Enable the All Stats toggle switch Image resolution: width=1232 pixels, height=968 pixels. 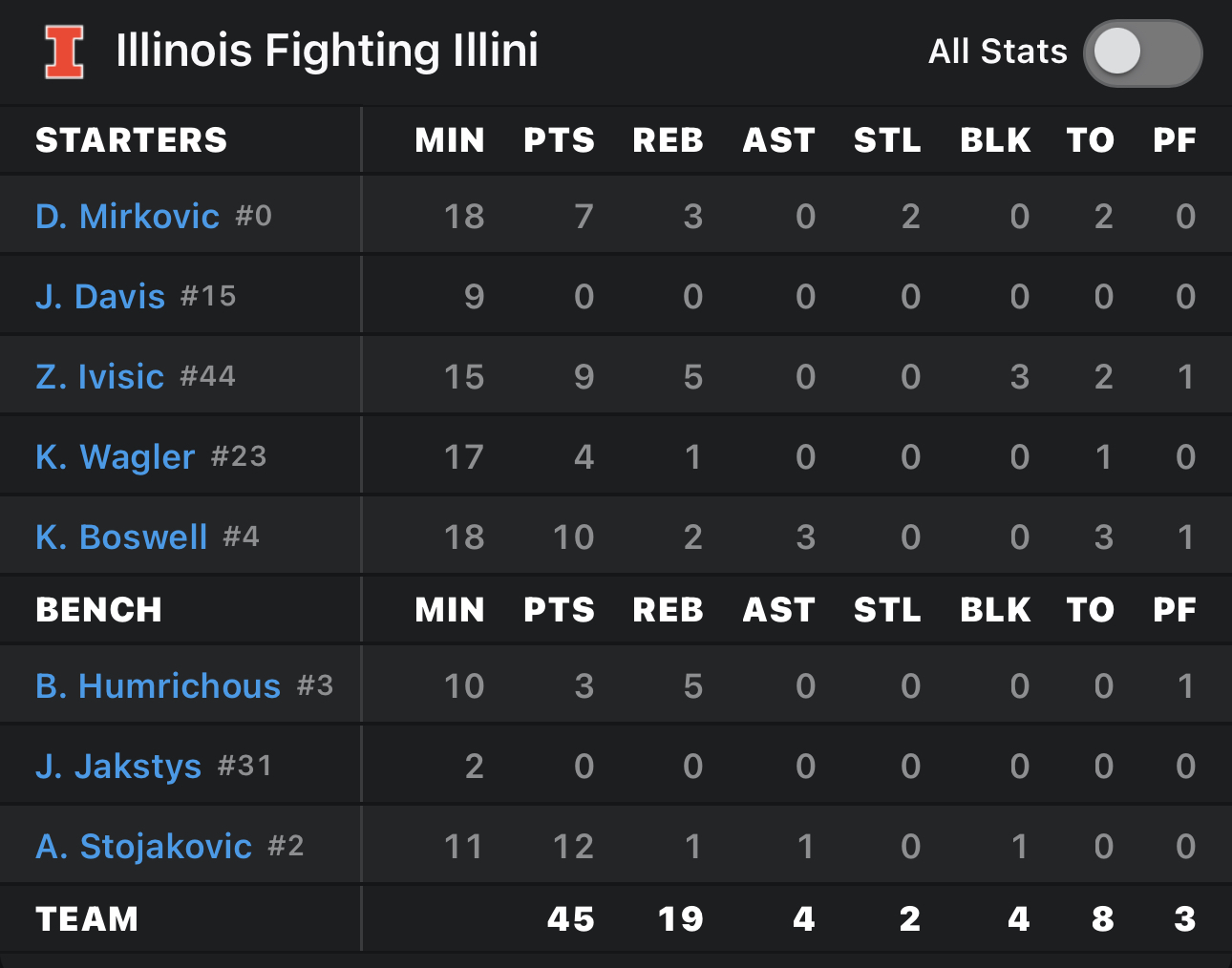[1142, 53]
